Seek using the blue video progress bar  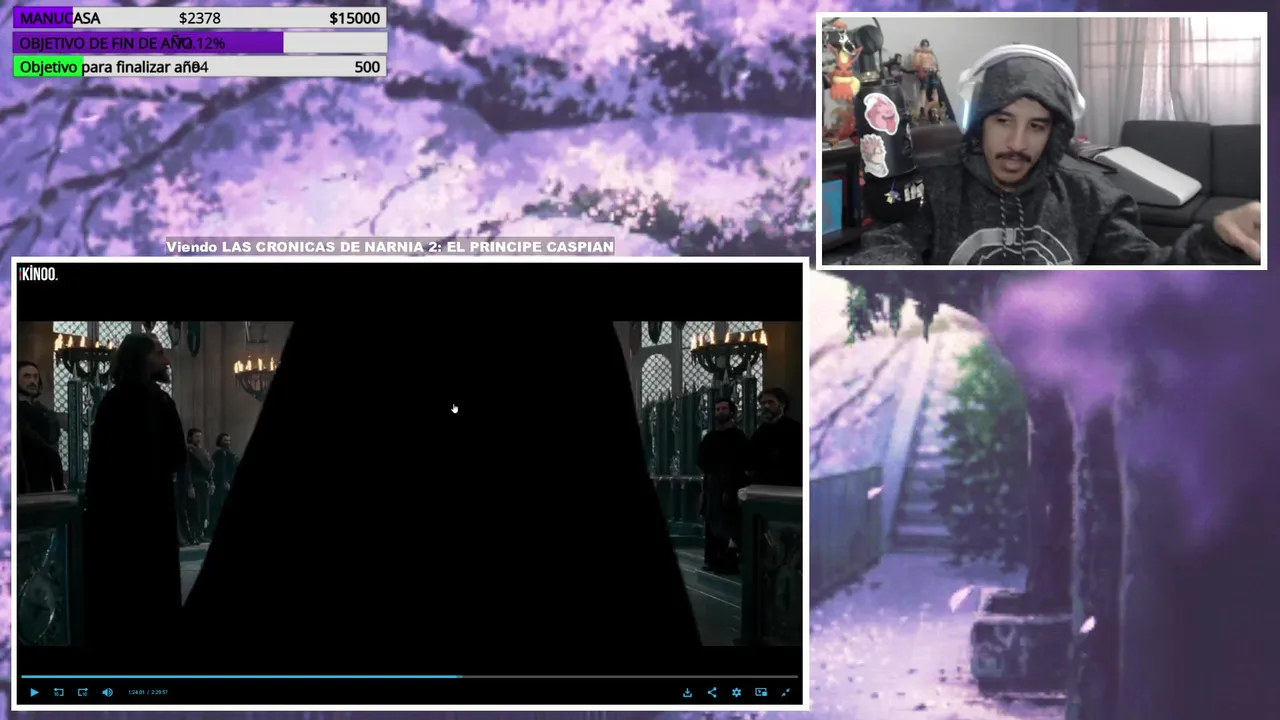tap(410, 677)
